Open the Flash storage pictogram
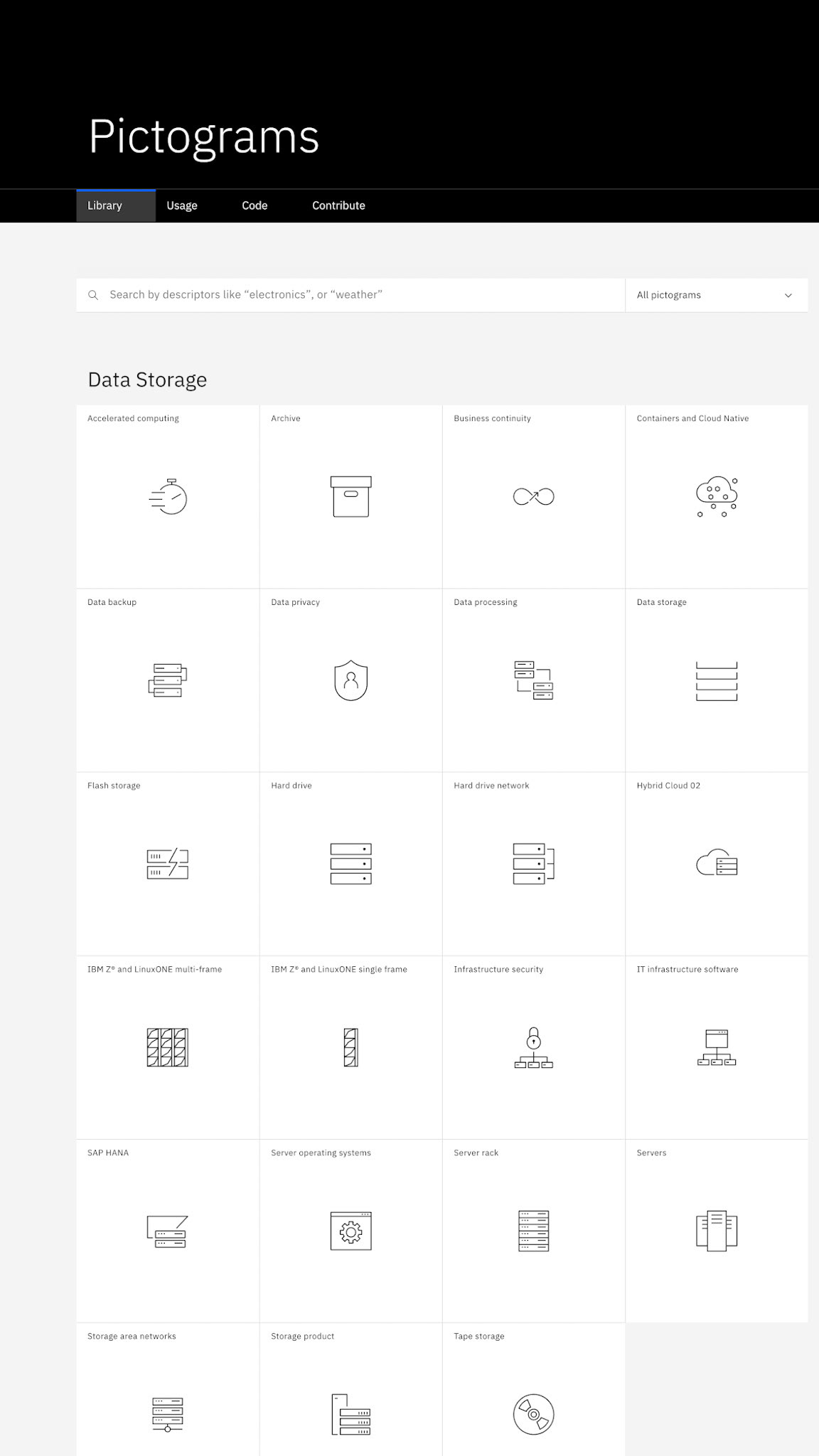The image size is (819, 1456). (x=168, y=864)
